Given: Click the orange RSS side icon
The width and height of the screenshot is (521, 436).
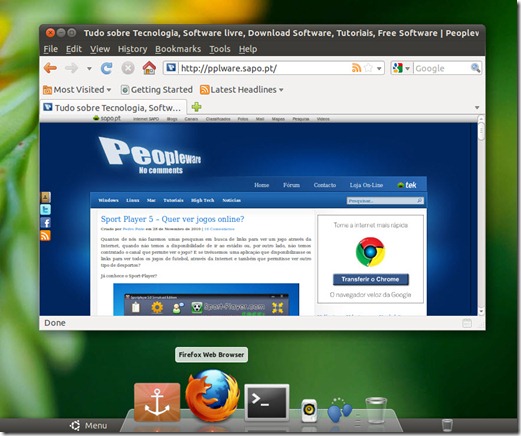Looking at the screenshot, I should point(45,235).
